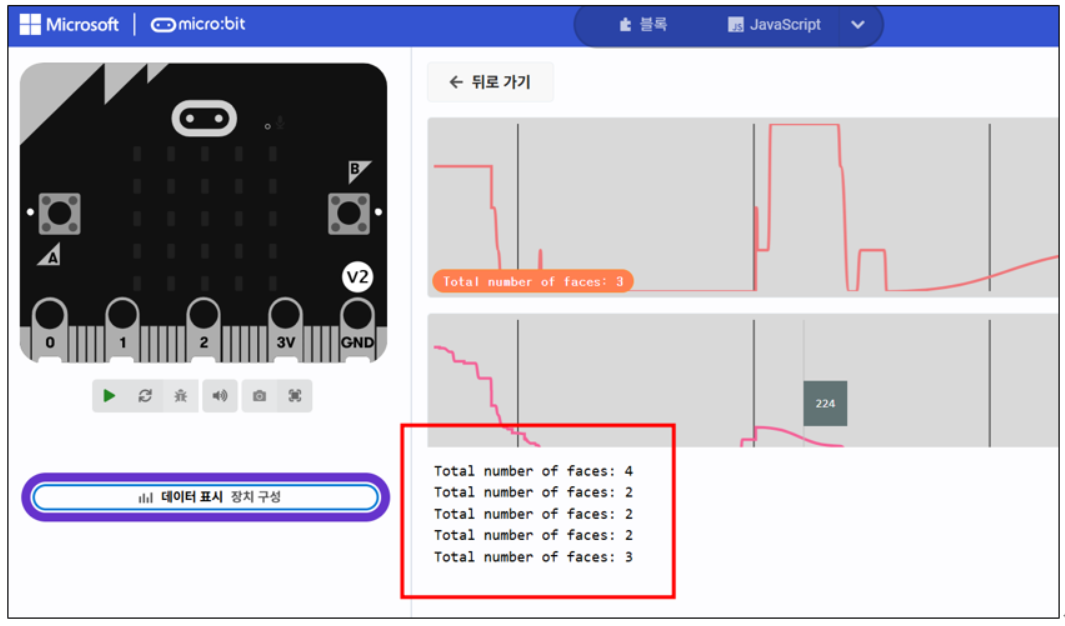This screenshot has height=626, width=1065.
Task: Click the 224 value marker on chart
Action: click(x=825, y=403)
